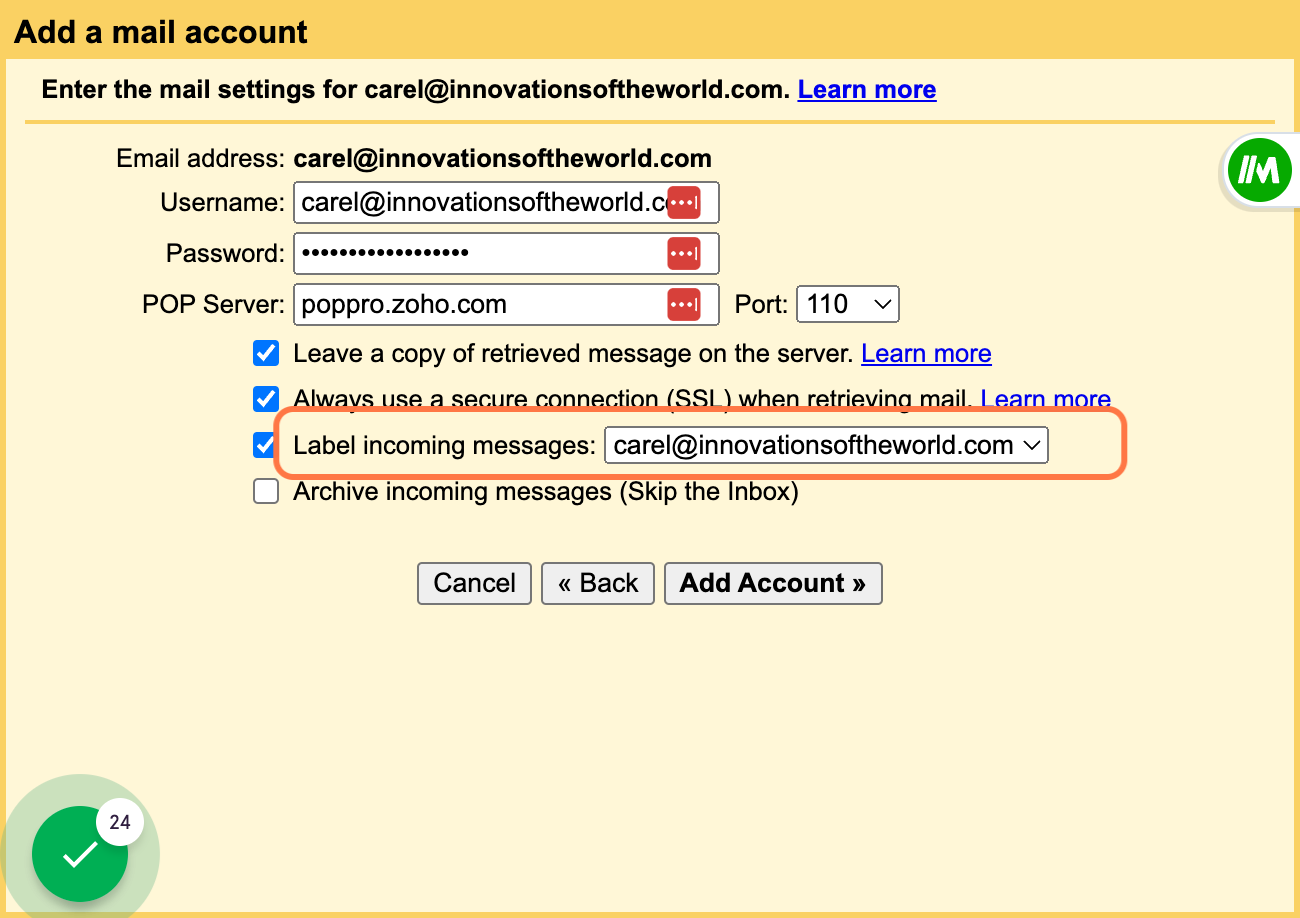This screenshot has height=918, width=1300.
Task: Click the Cancel button
Action: pyautogui.click(x=475, y=583)
